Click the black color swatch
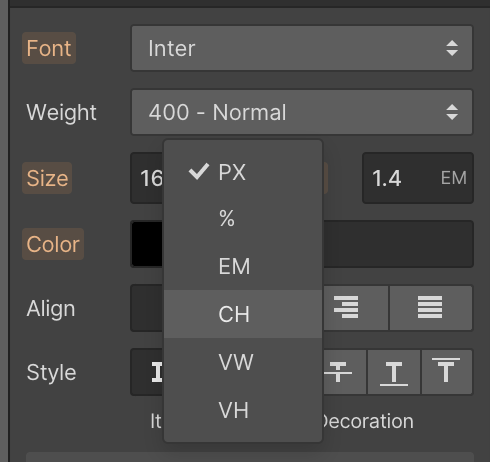This screenshot has width=490, height=462. 147,244
